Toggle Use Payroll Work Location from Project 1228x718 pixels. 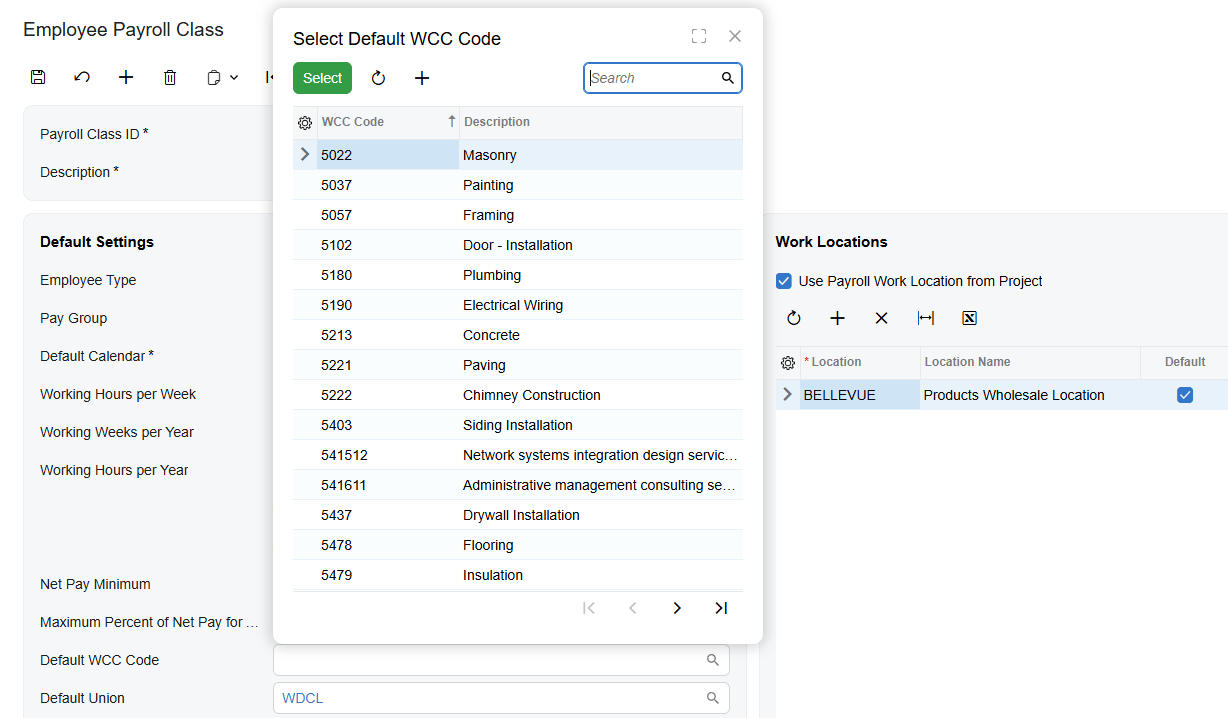pyautogui.click(x=784, y=281)
